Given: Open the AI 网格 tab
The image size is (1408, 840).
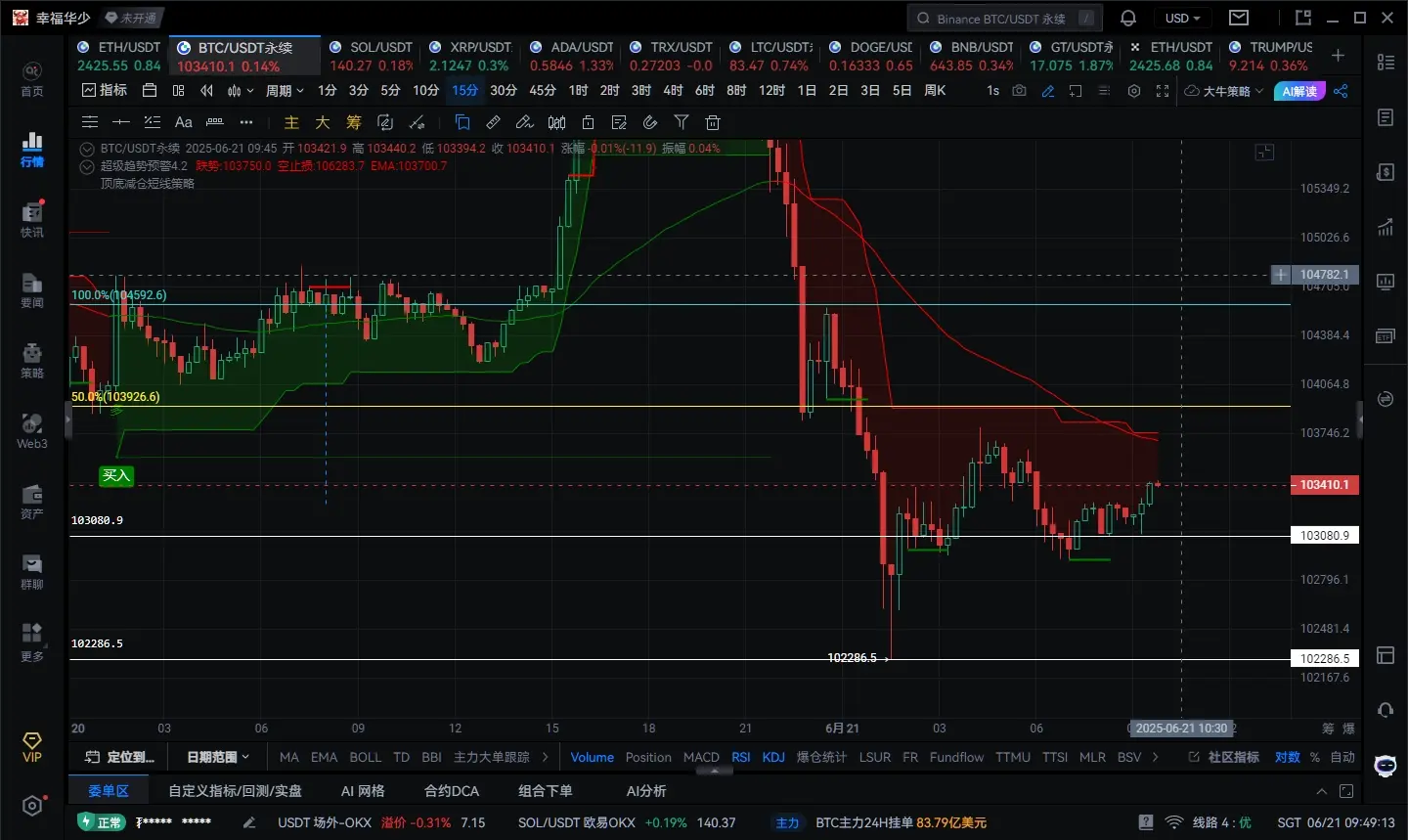Looking at the screenshot, I should (x=363, y=791).
